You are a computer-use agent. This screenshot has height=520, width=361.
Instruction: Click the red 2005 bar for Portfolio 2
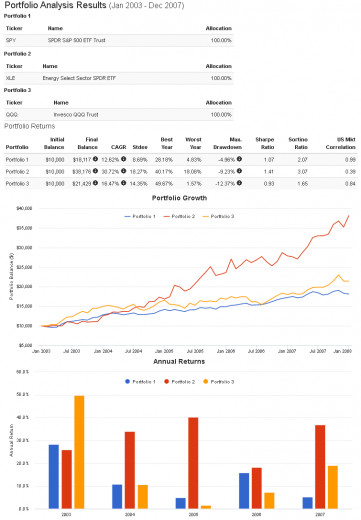(193, 463)
